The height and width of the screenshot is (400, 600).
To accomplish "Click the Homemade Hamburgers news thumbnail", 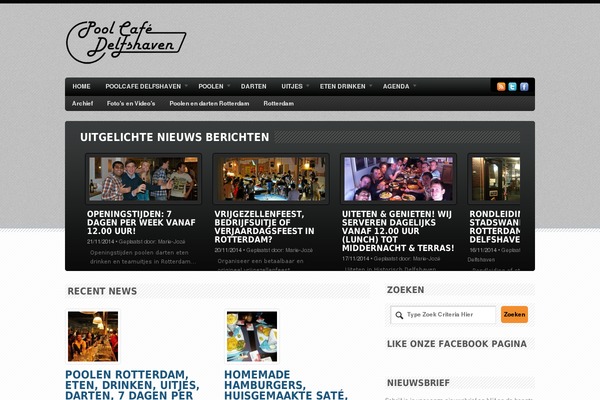I will pos(252,336).
